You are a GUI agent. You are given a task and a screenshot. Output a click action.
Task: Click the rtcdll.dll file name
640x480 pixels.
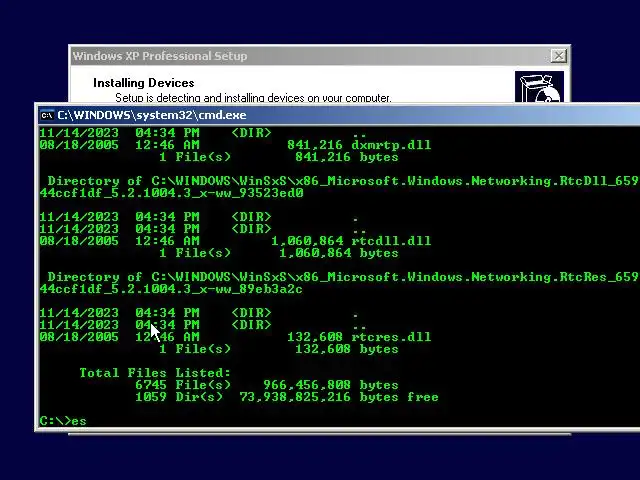391,241
